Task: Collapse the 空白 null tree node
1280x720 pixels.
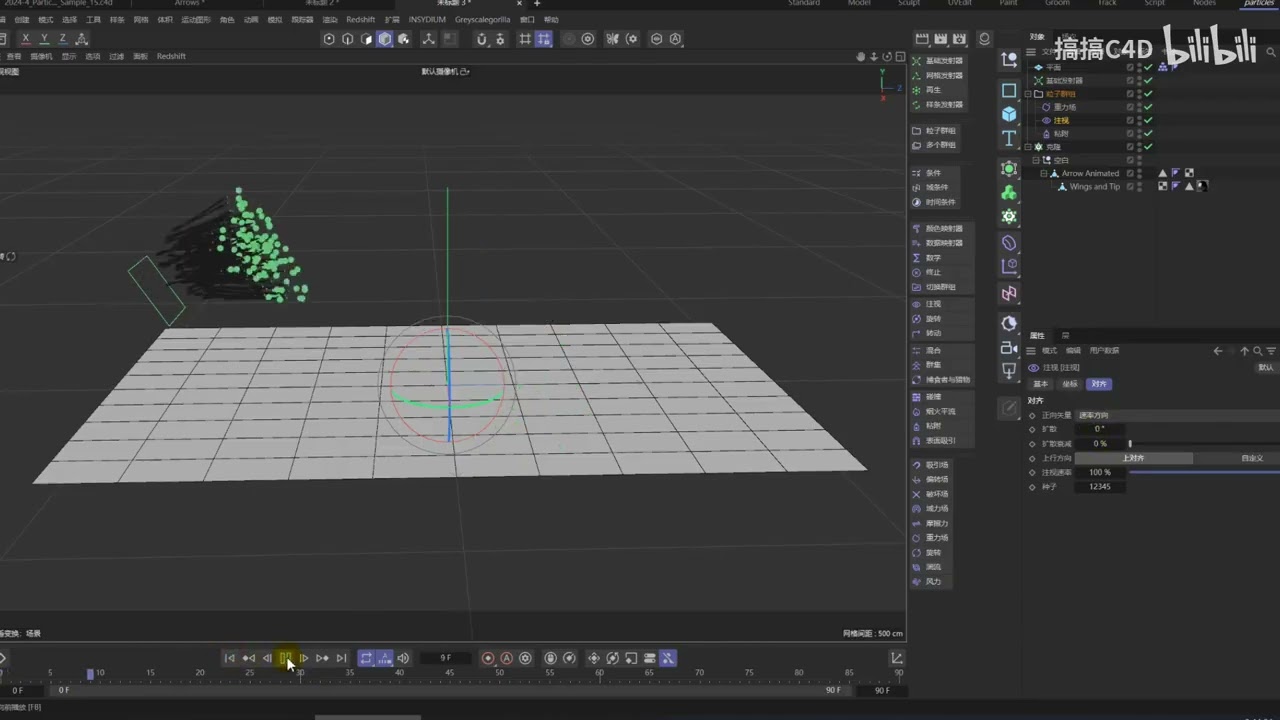Action: click(x=1036, y=160)
